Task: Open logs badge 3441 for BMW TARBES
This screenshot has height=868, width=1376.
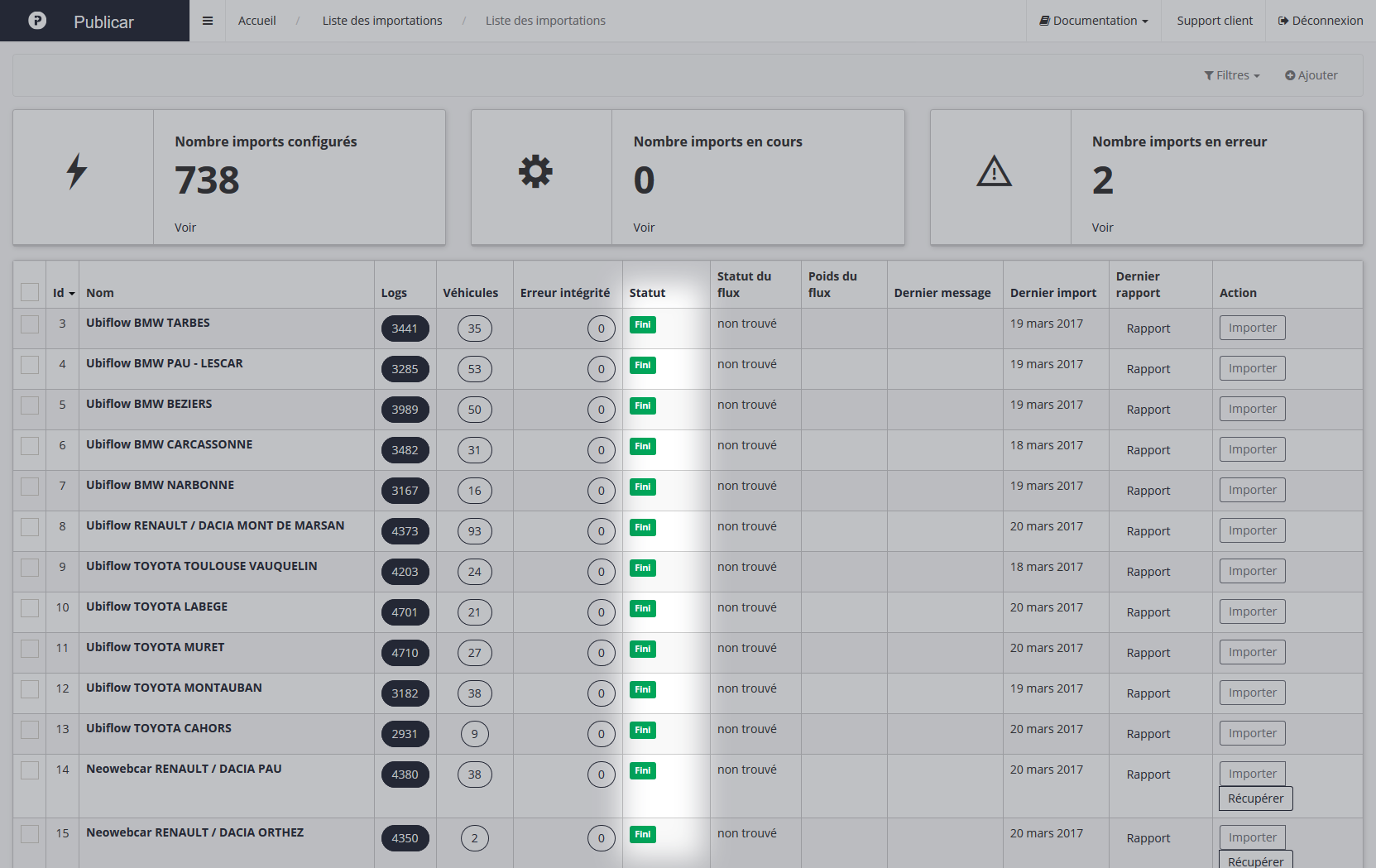Action: [405, 328]
